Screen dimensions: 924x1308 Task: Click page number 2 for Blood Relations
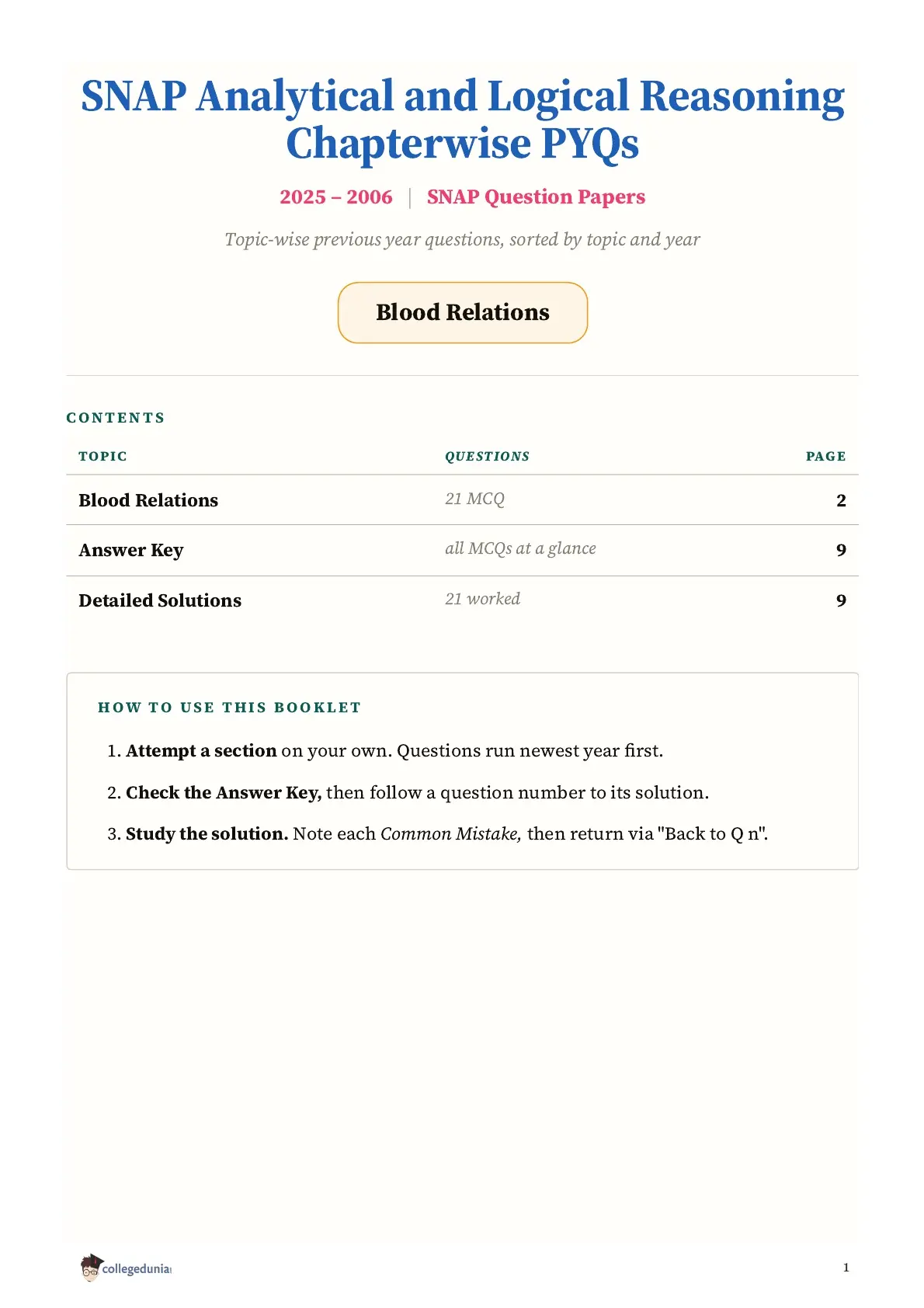[841, 501]
